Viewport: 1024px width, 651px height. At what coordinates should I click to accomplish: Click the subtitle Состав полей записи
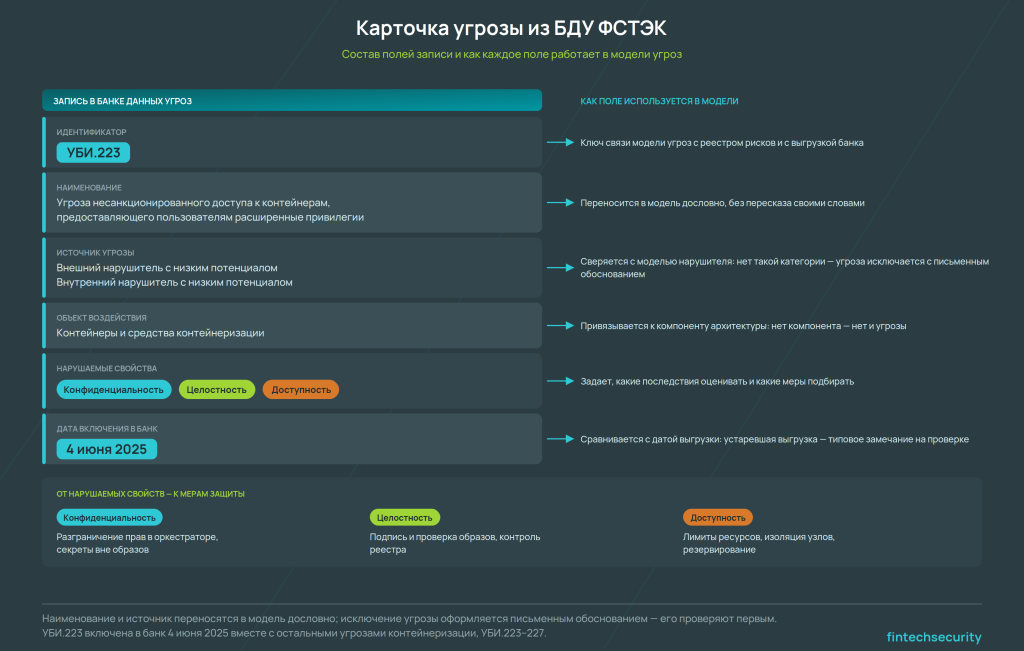[x=511, y=54]
